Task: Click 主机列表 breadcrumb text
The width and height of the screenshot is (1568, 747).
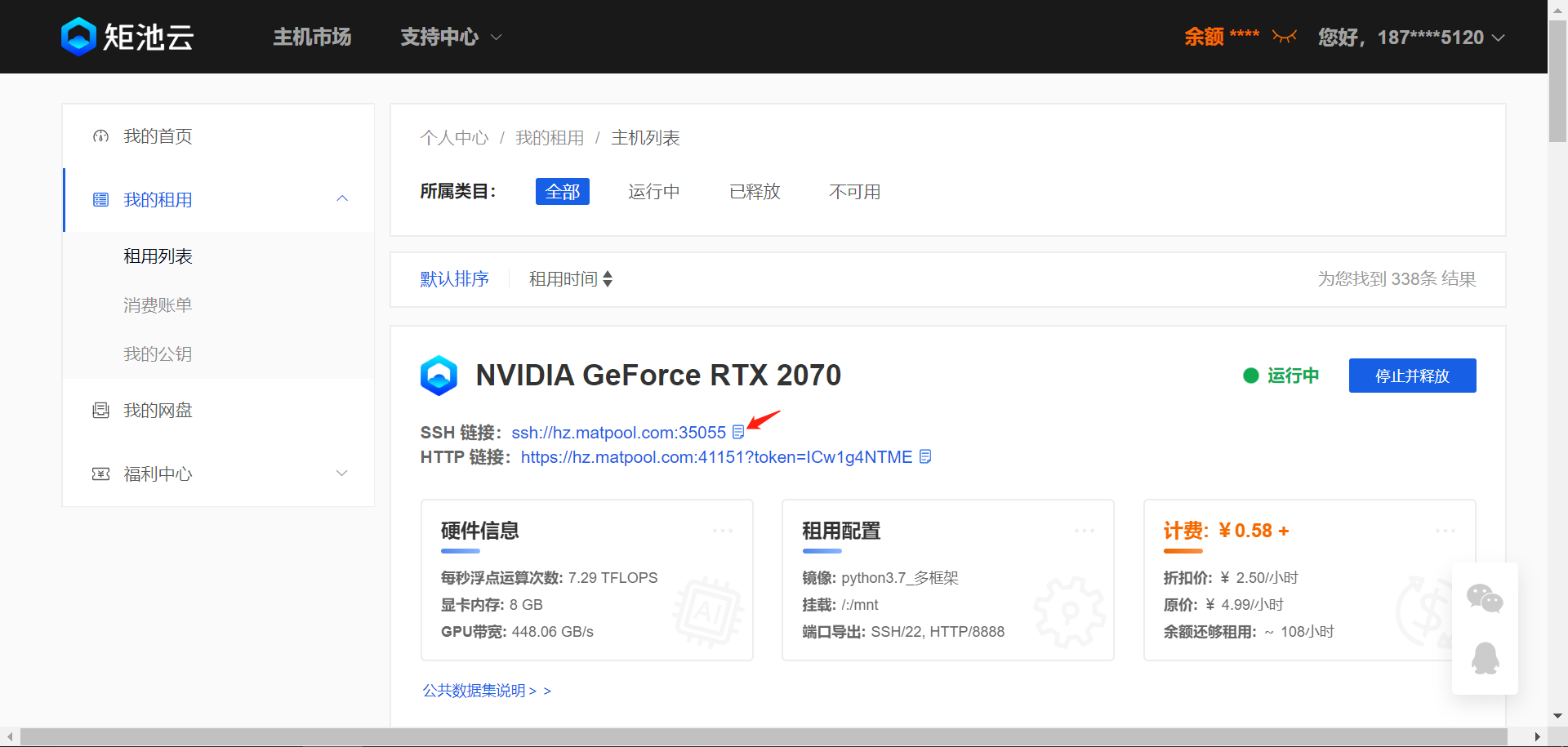Action: coord(645,138)
